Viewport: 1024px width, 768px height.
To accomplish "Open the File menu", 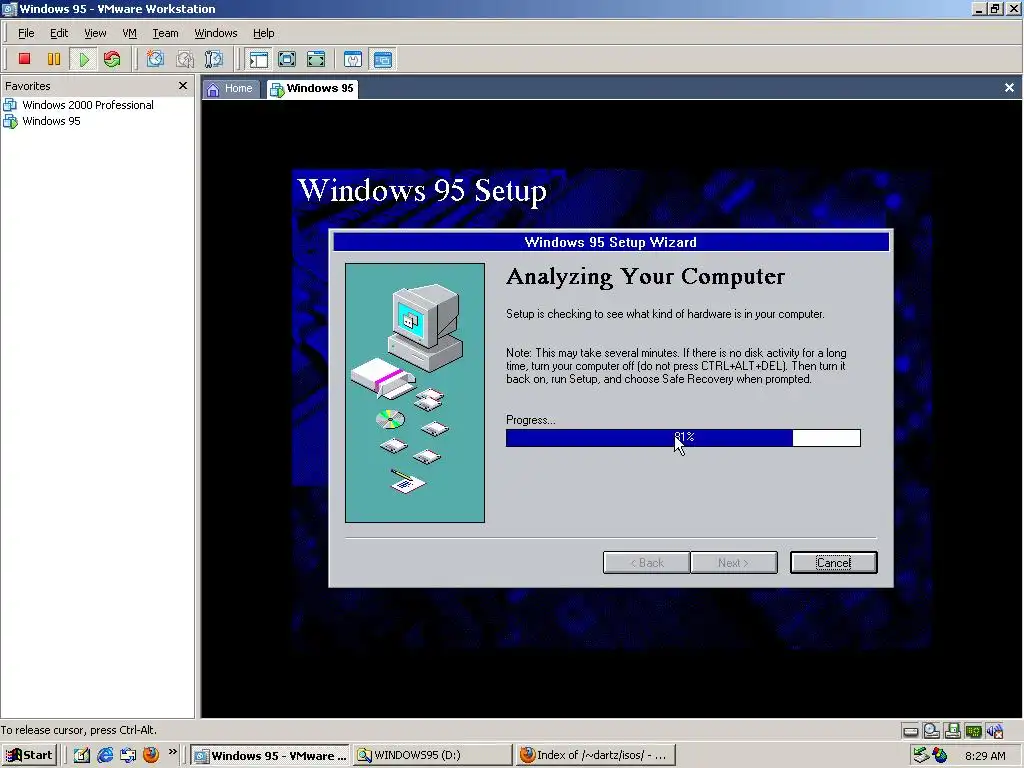I will (26, 33).
